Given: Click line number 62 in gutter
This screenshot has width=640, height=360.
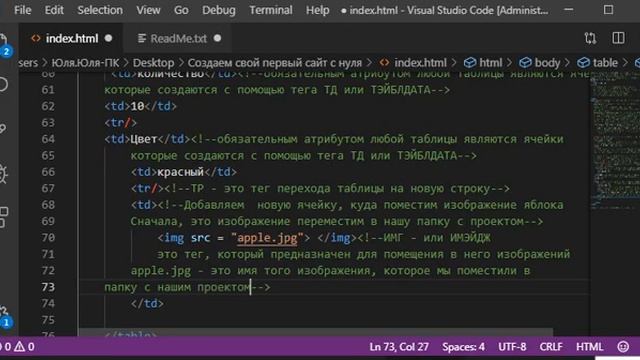Looking at the screenshot, I should point(48,107).
